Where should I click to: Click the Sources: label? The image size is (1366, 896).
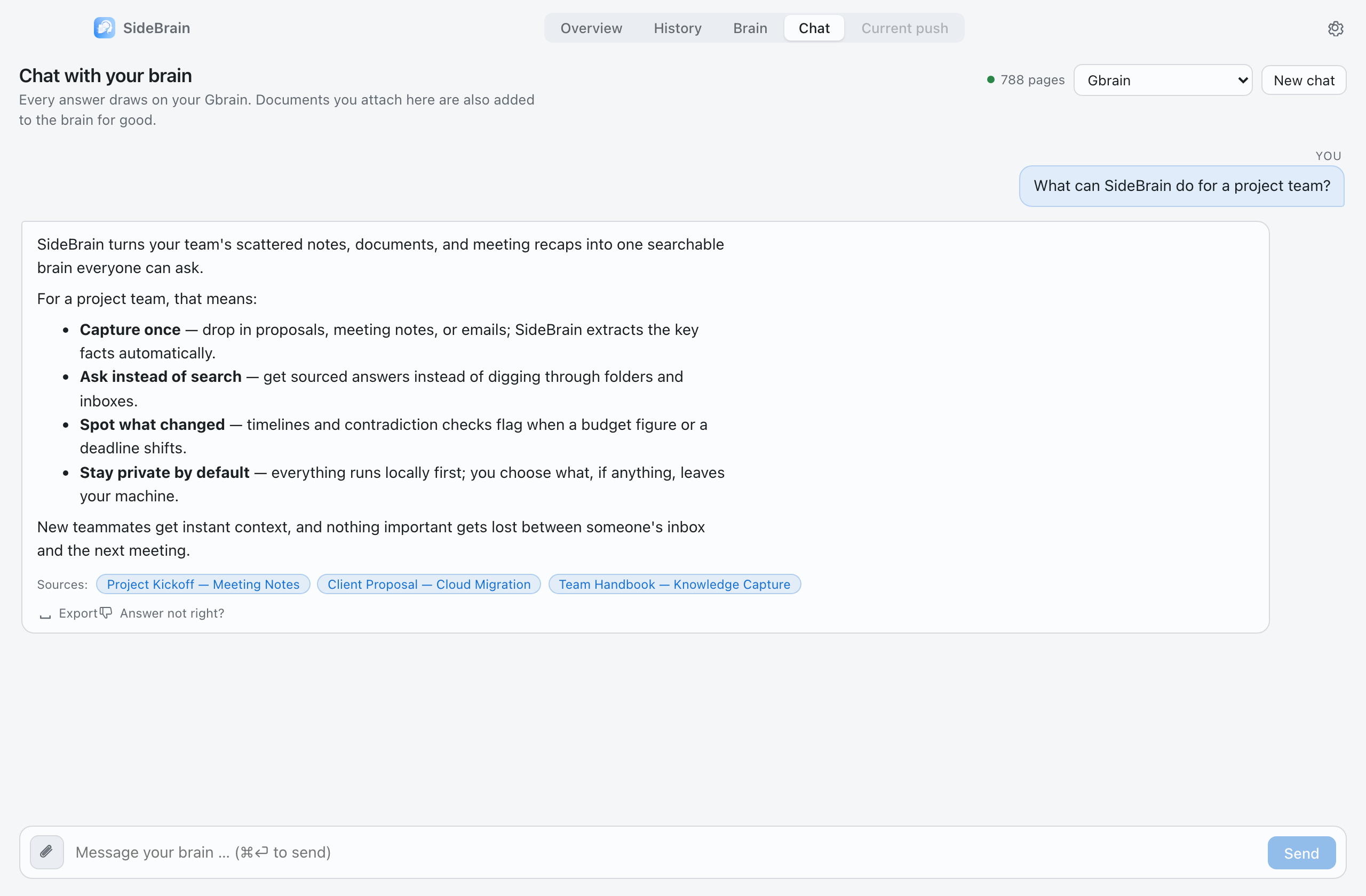click(x=62, y=585)
